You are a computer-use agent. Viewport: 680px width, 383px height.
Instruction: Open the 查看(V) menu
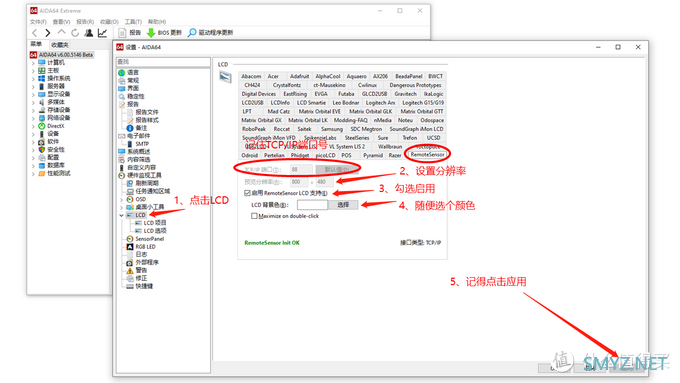coord(62,21)
